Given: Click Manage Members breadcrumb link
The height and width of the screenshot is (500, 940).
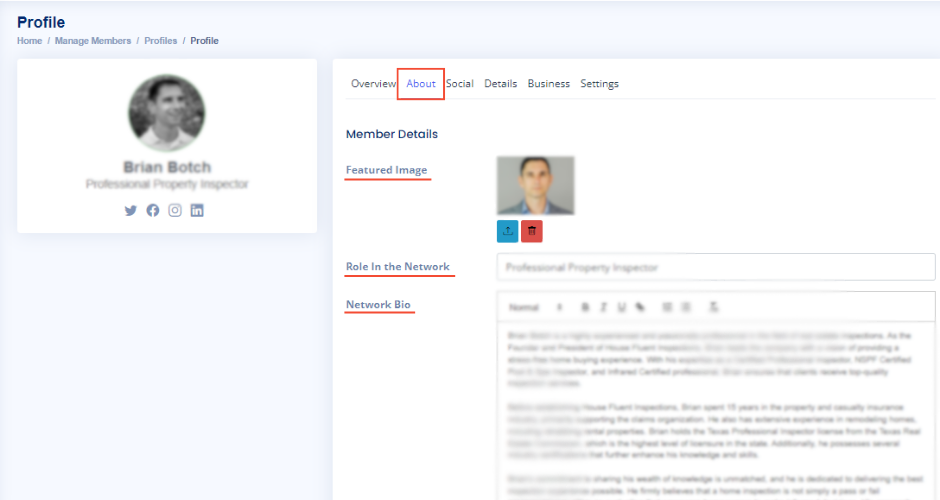Looking at the screenshot, I should [93, 41].
